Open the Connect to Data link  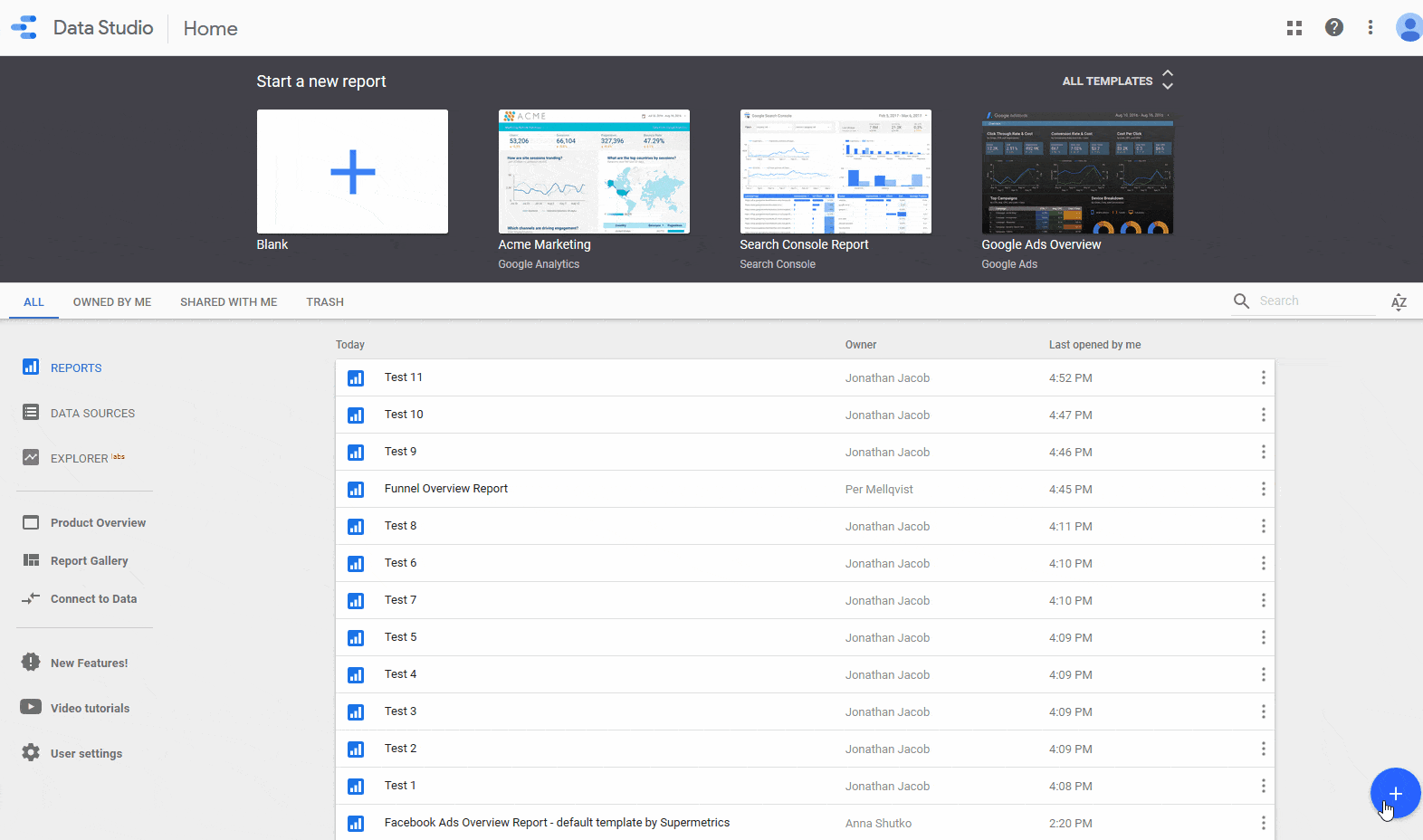pyautogui.click(x=93, y=598)
